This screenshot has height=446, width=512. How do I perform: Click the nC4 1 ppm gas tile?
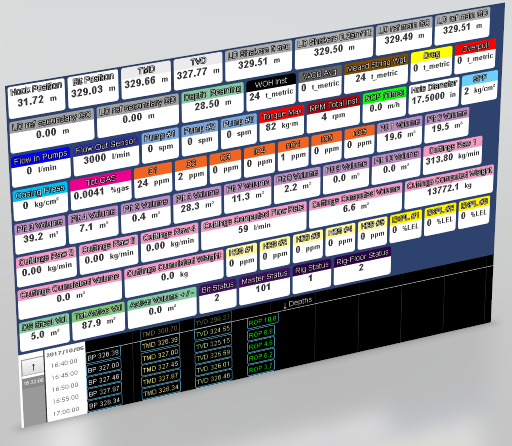293,152
